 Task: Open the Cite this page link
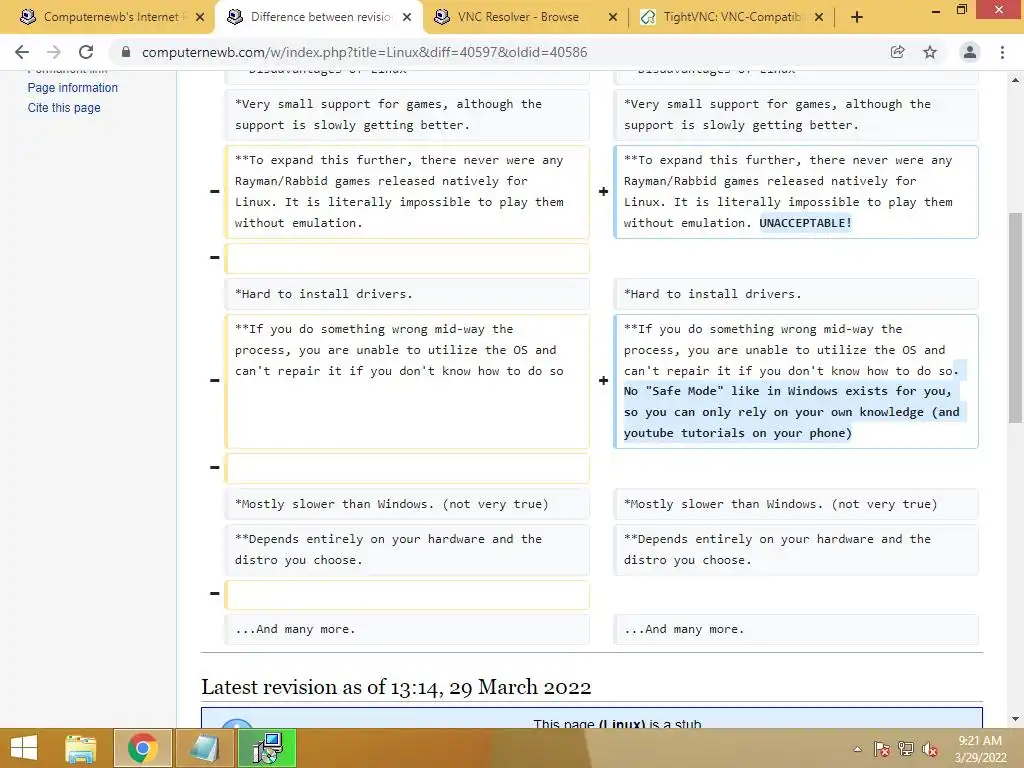click(64, 108)
